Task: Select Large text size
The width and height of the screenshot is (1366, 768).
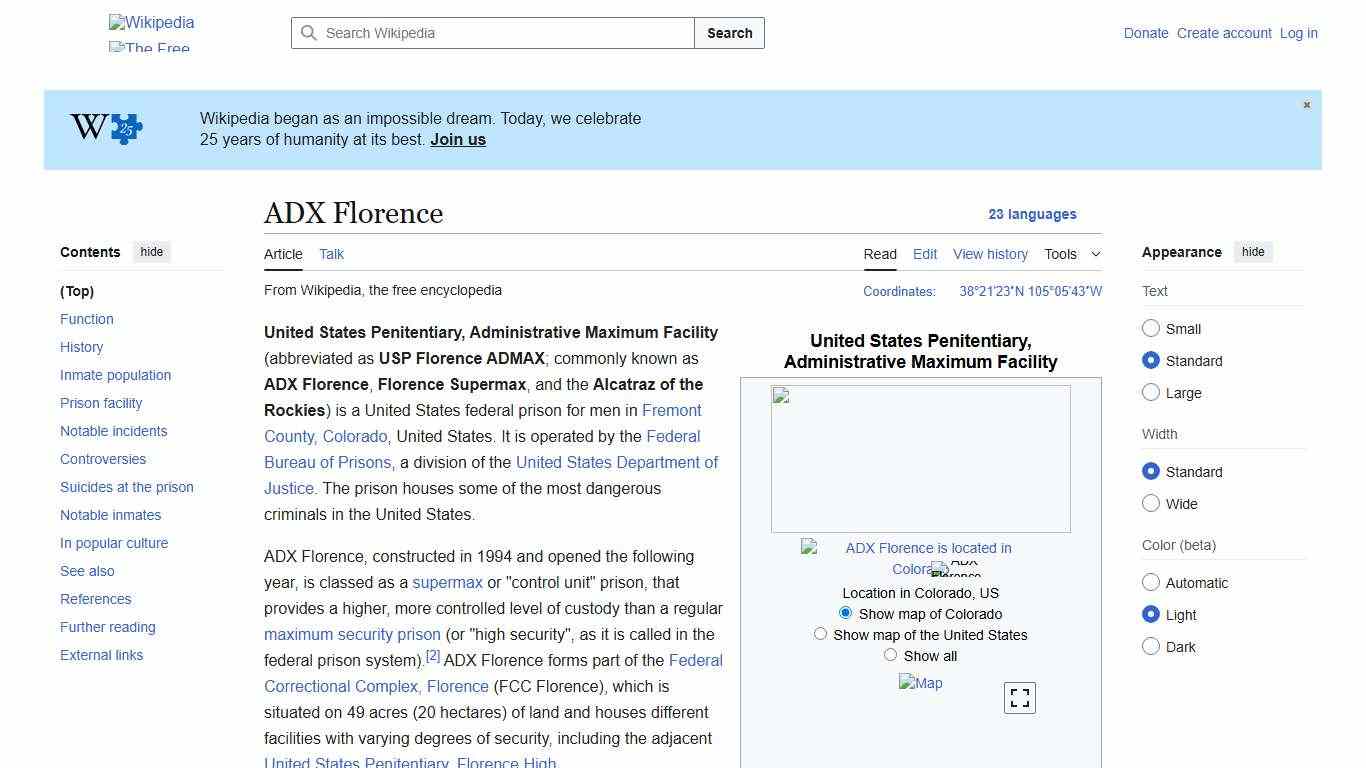Action: coord(1151,393)
